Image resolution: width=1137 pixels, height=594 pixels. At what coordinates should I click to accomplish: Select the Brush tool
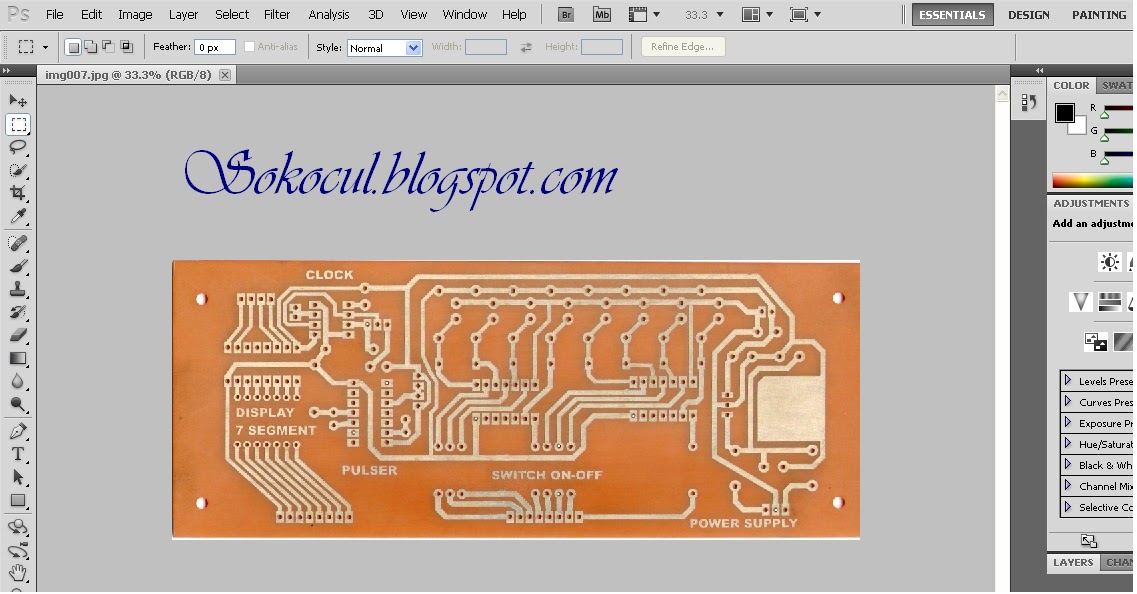pyautogui.click(x=18, y=266)
